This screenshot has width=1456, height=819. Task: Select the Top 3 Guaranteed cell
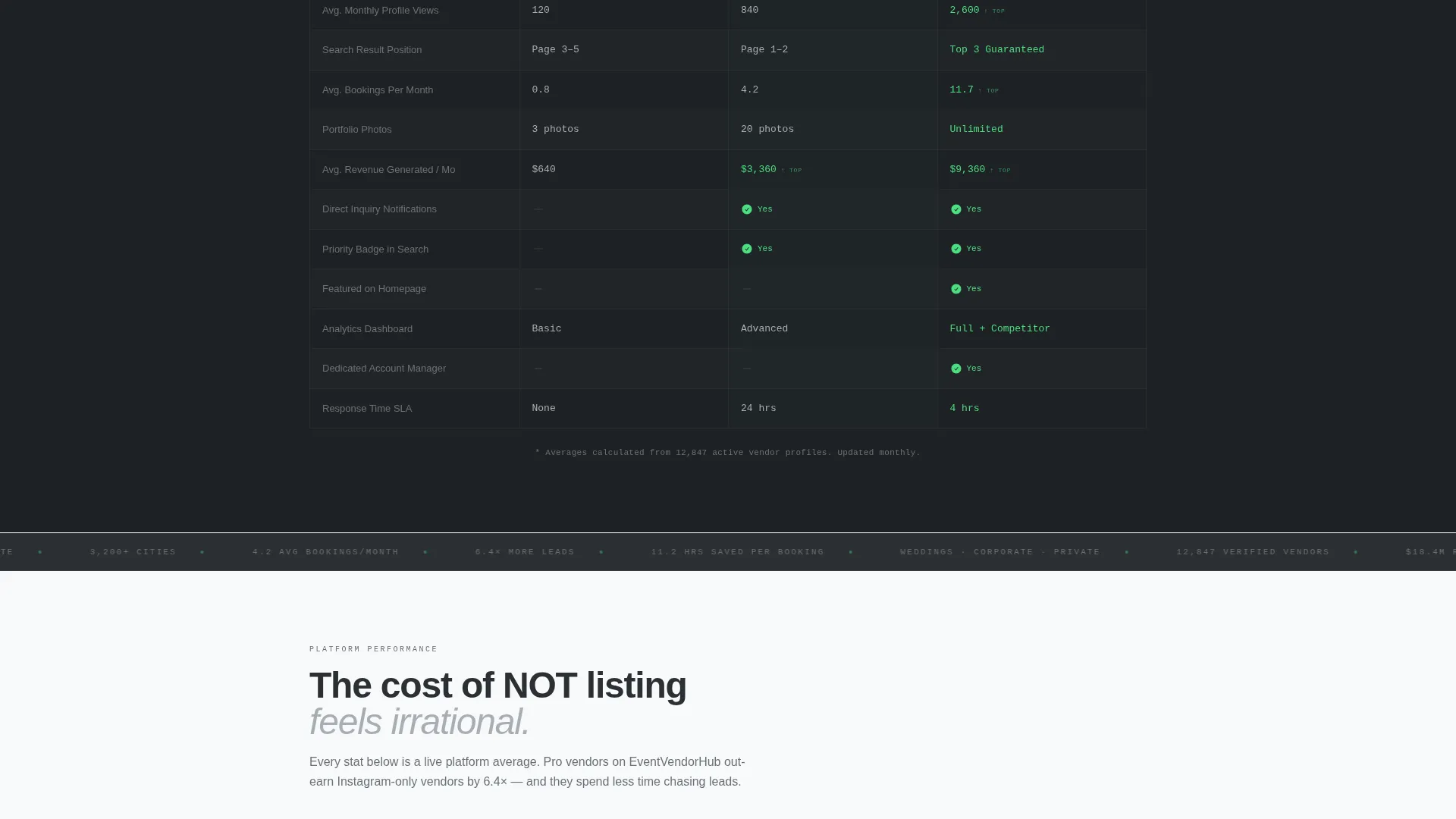point(1041,50)
